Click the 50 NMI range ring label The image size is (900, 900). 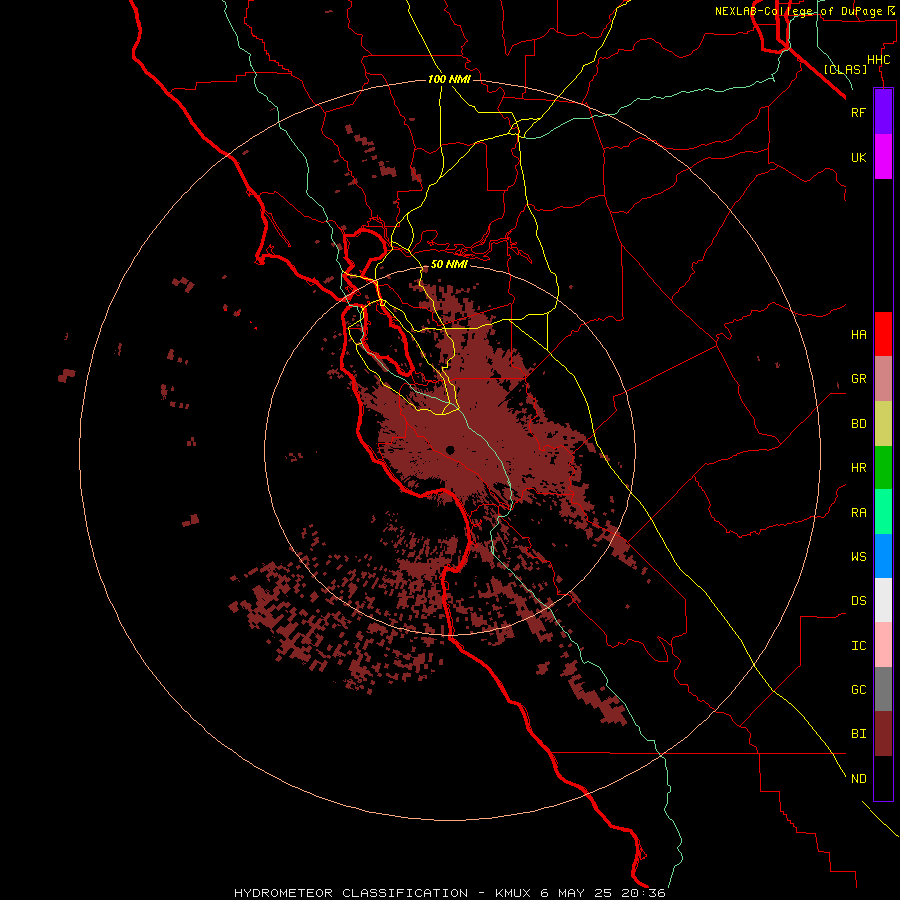(449, 265)
